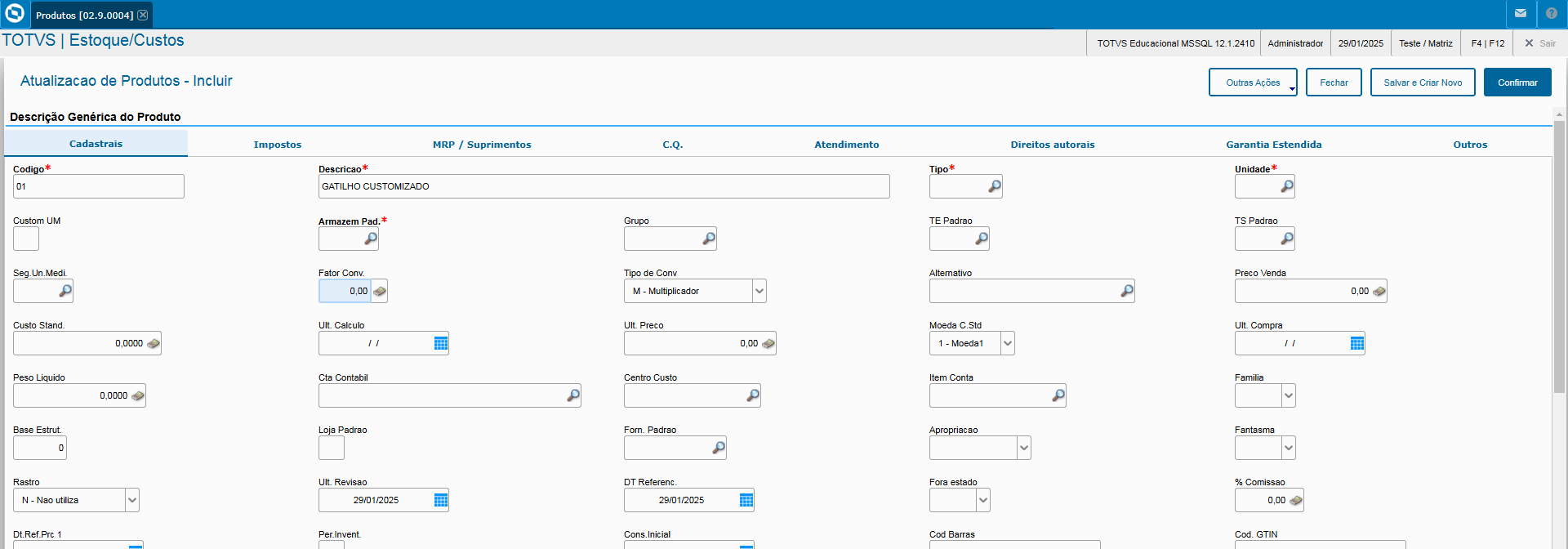
Task: Click the Custom UM input box
Action: pos(26,239)
